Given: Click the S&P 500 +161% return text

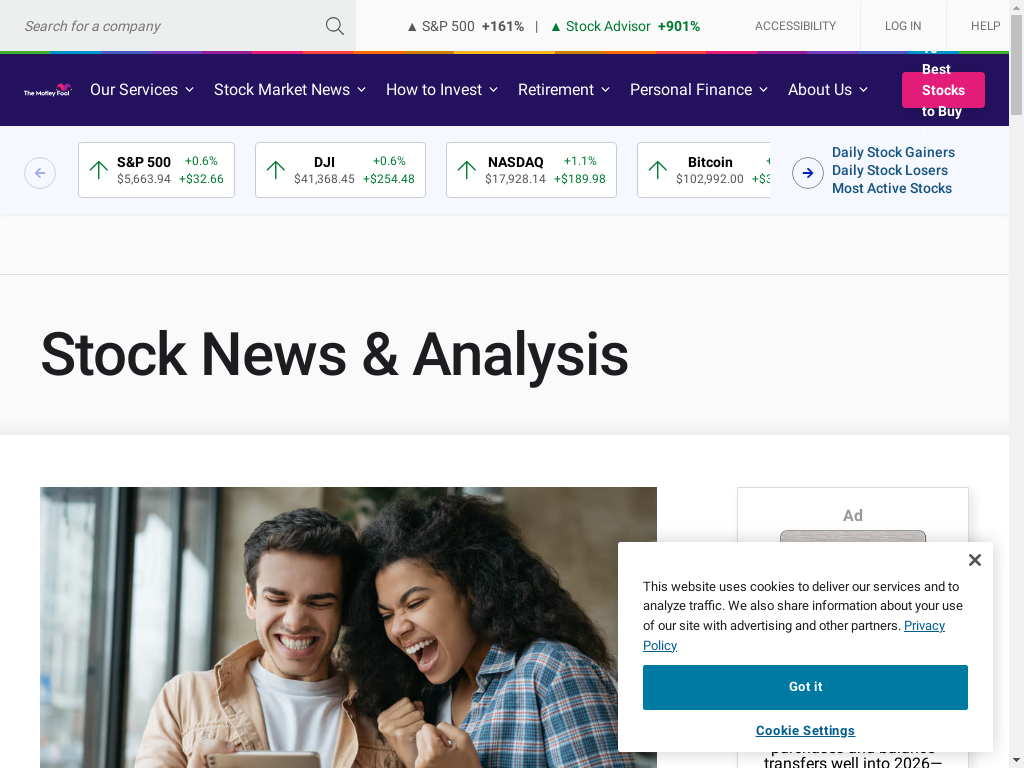Looking at the screenshot, I should tap(466, 26).
